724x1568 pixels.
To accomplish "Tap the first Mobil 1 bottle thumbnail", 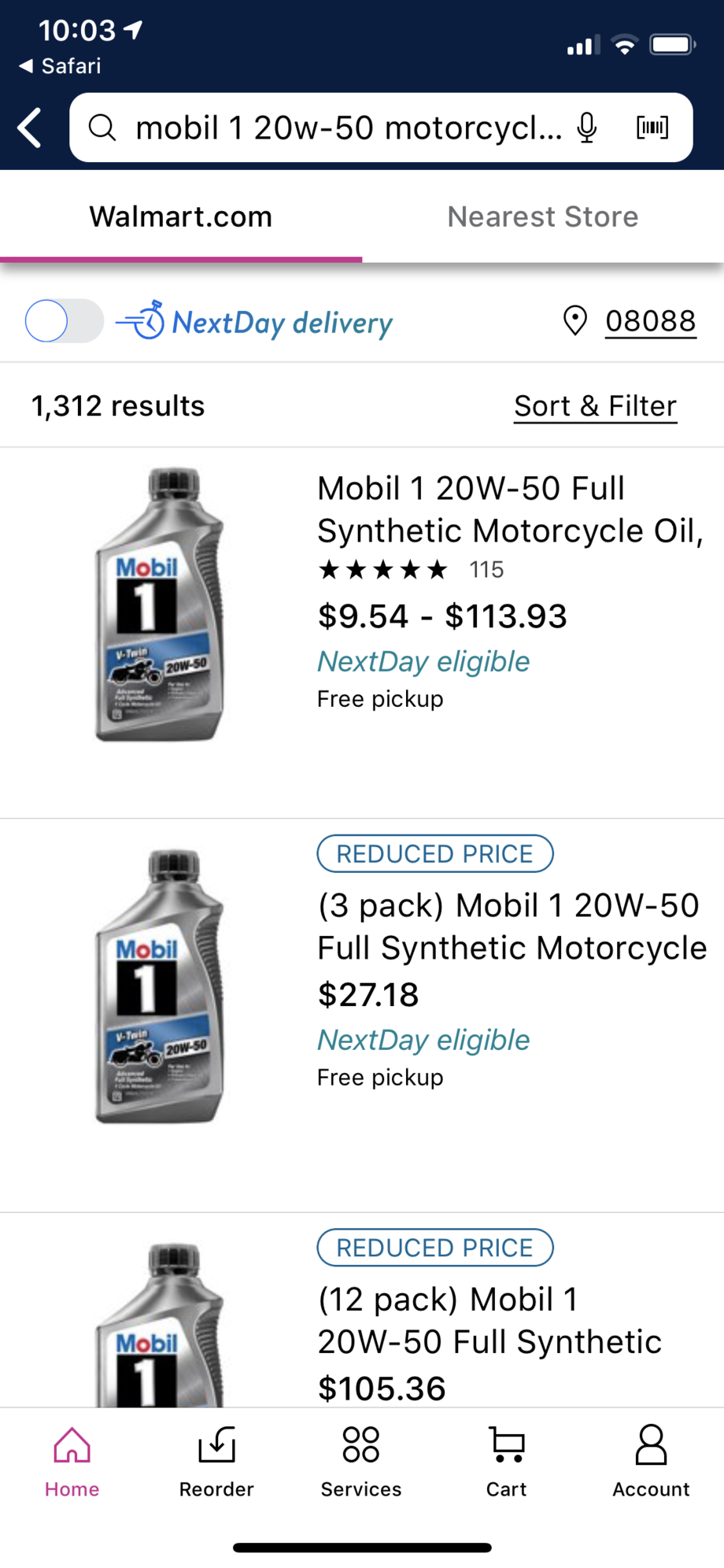I will pos(160,605).
